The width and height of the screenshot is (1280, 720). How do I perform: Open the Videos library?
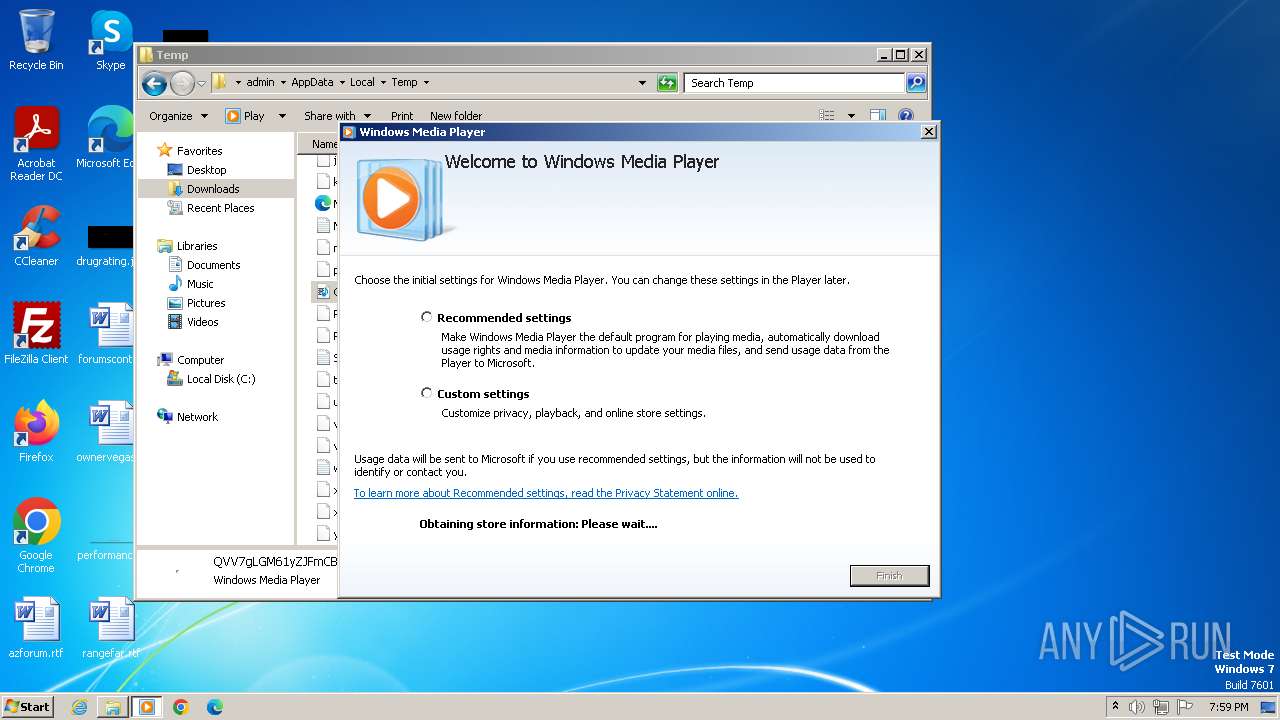coord(202,322)
